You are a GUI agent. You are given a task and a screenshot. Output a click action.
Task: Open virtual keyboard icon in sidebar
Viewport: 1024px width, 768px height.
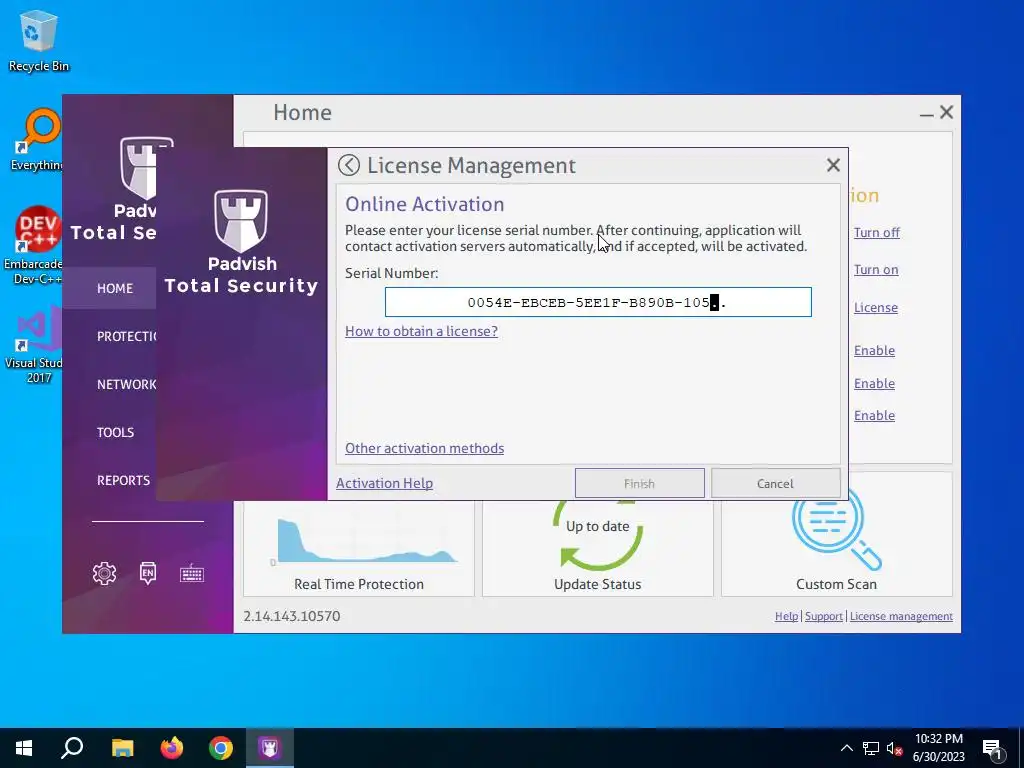[192, 574]
